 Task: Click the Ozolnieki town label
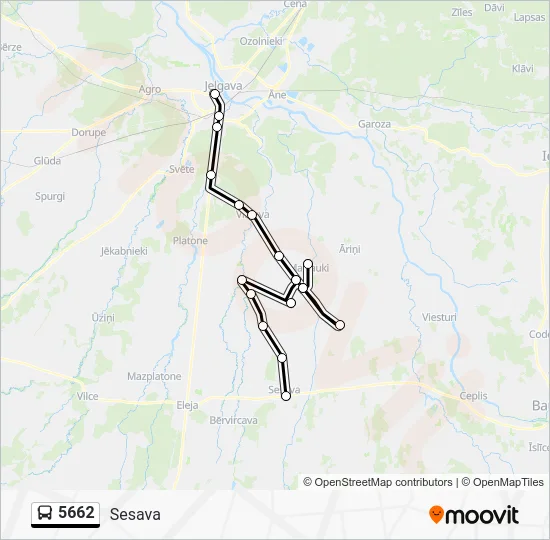coord(261,41)
